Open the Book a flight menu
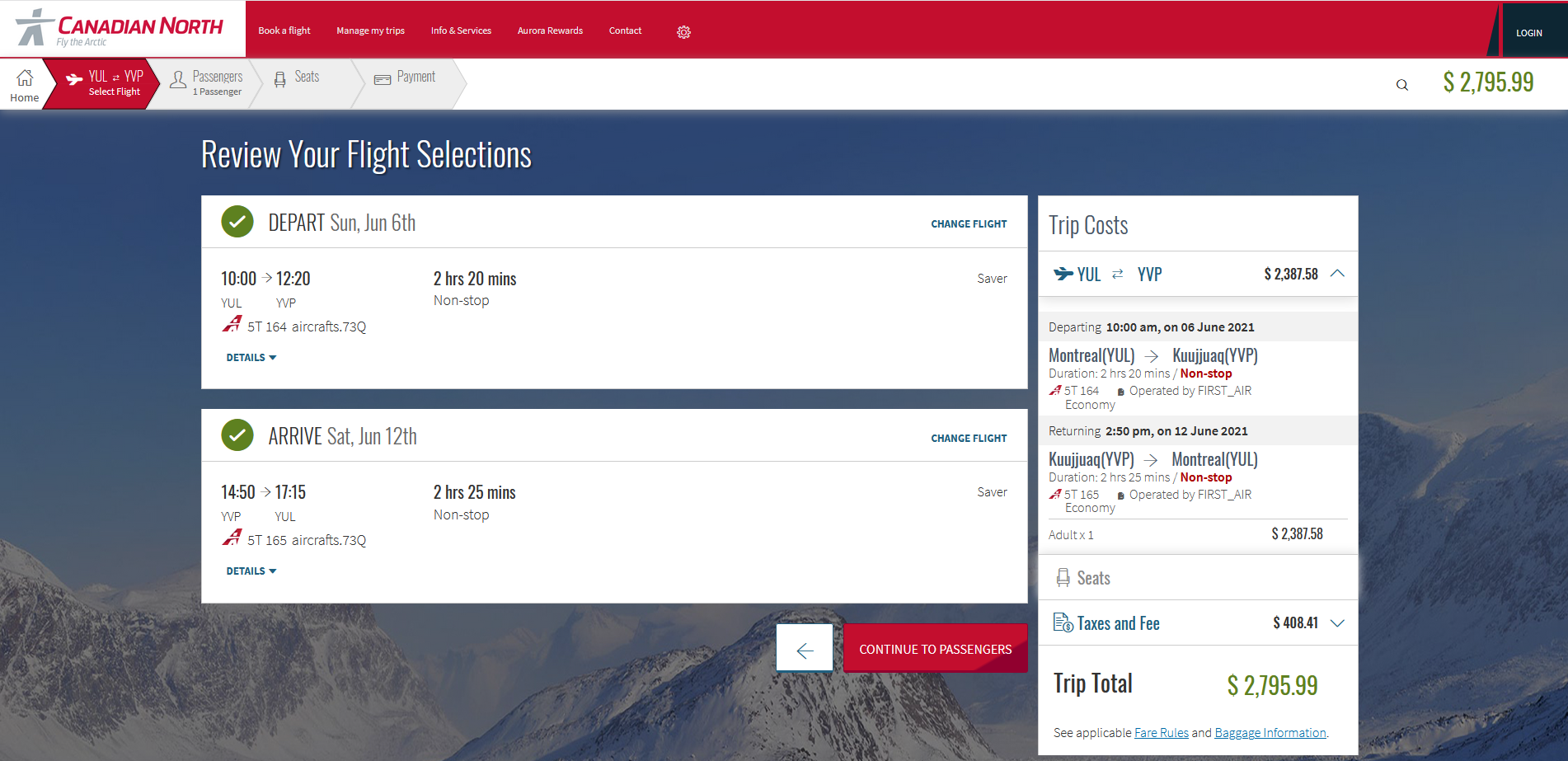 point(284,31)
